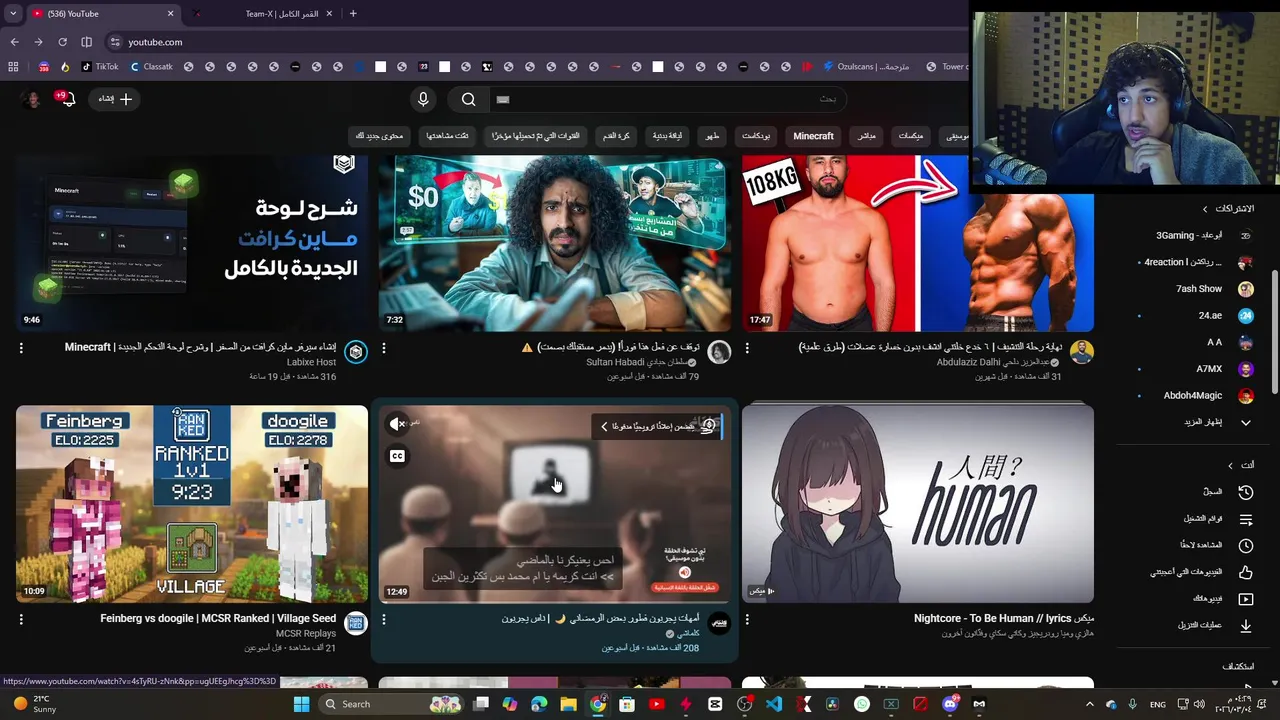This screenshot has height=720, width=1280.
Task: Open your videos (فيديوهاتك) icon
Action: [1246, 599]
